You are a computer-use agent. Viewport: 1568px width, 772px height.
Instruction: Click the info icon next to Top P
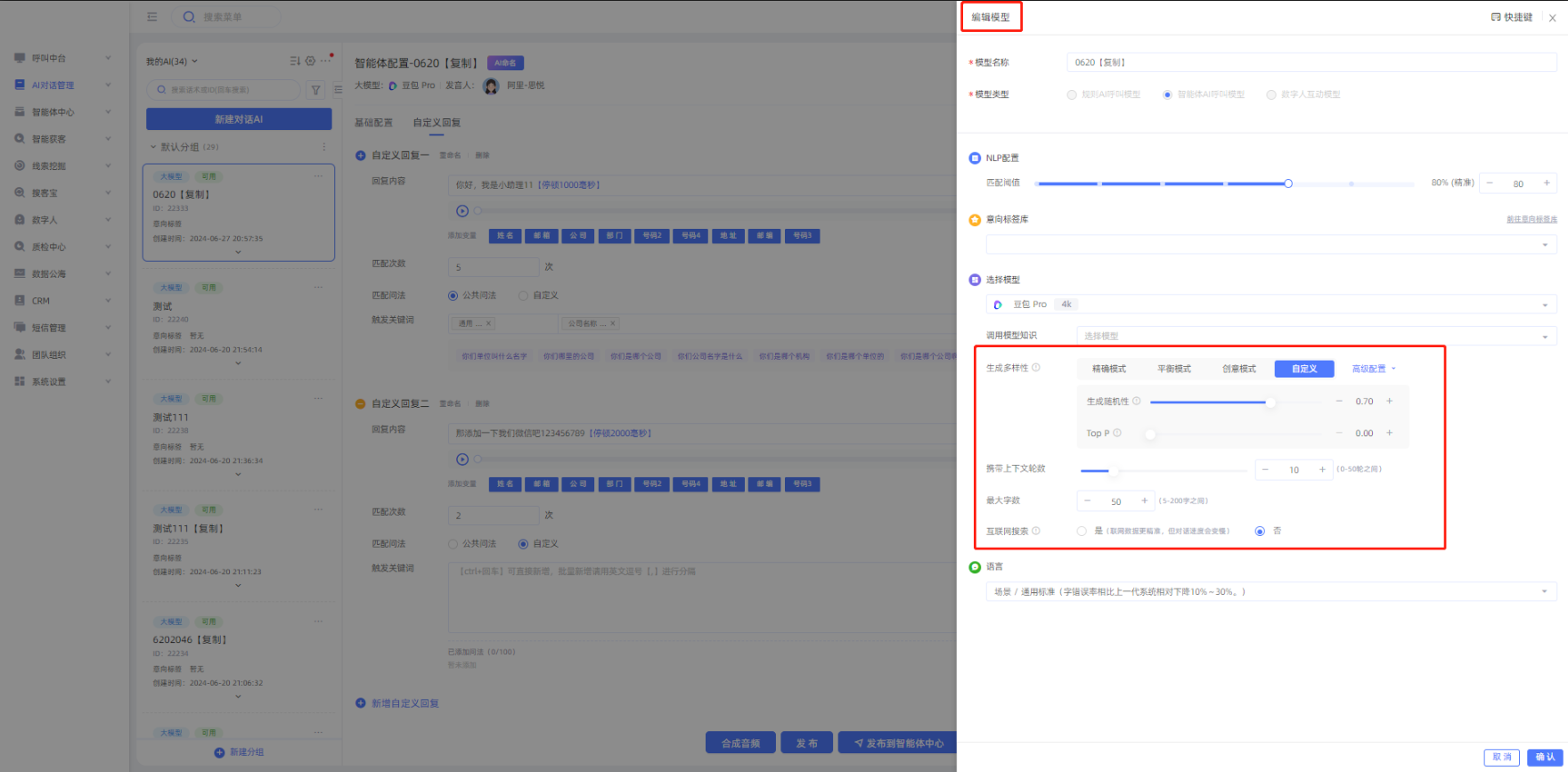point(1117,434)
